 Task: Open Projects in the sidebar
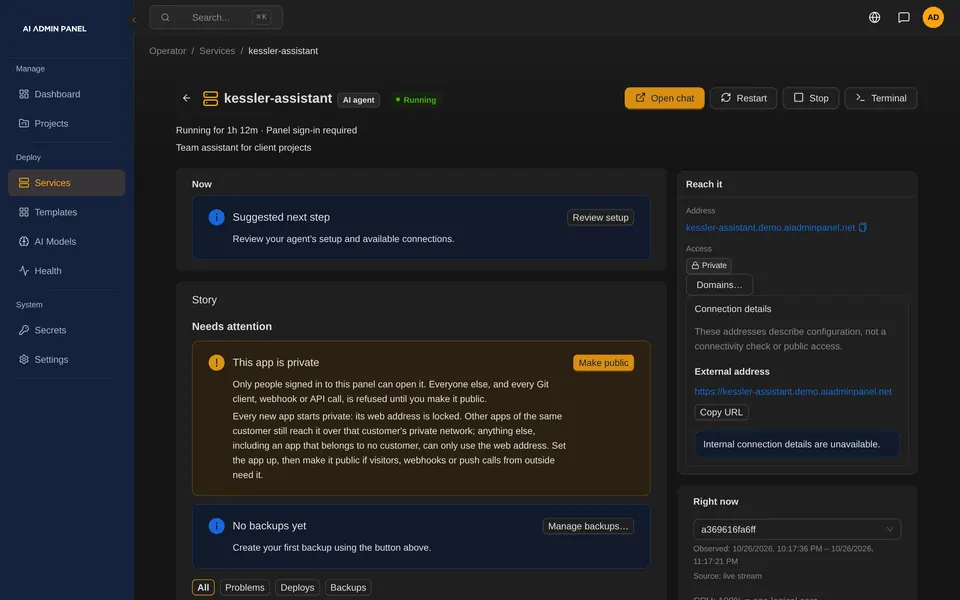66,124
